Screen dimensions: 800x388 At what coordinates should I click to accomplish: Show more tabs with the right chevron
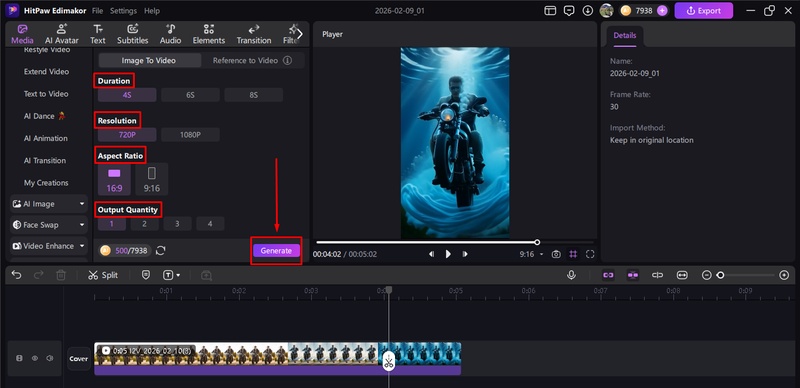click(x=299, y=34)
